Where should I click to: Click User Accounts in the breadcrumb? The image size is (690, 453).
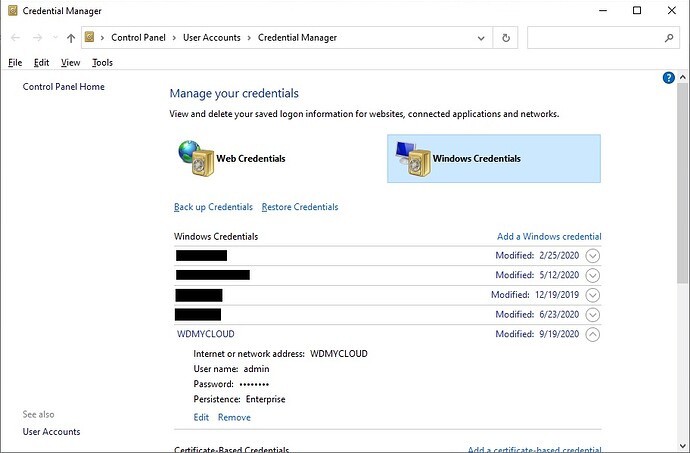[x=212, y=37]
